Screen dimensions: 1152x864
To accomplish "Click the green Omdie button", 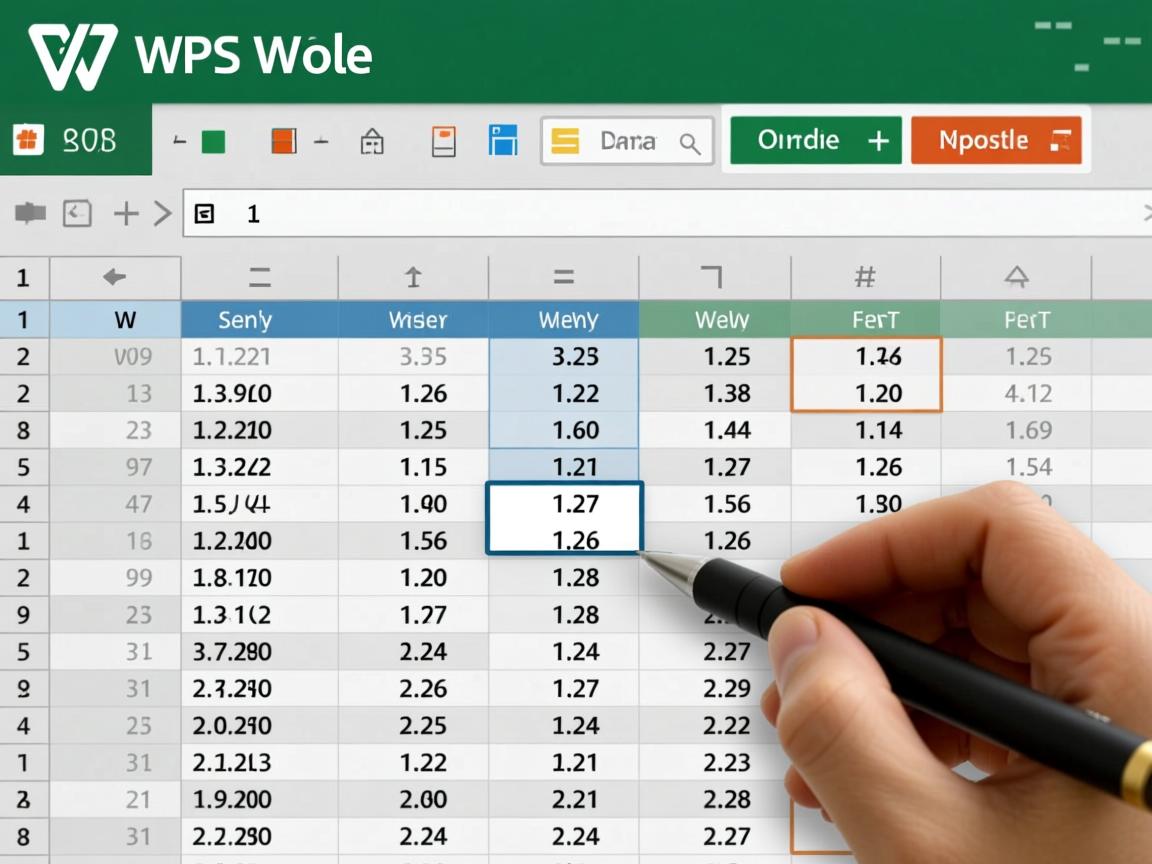I will [x=815, y=141].
